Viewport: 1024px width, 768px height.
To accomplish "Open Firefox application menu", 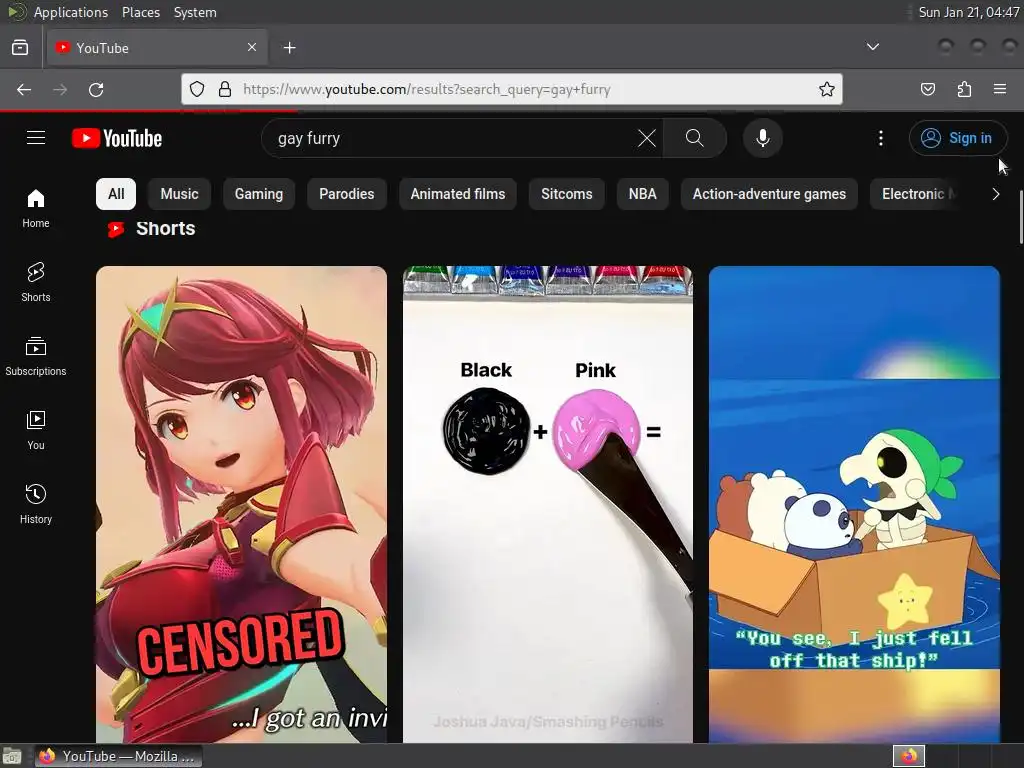I will pyautogui.click(x=1000, y=89).
